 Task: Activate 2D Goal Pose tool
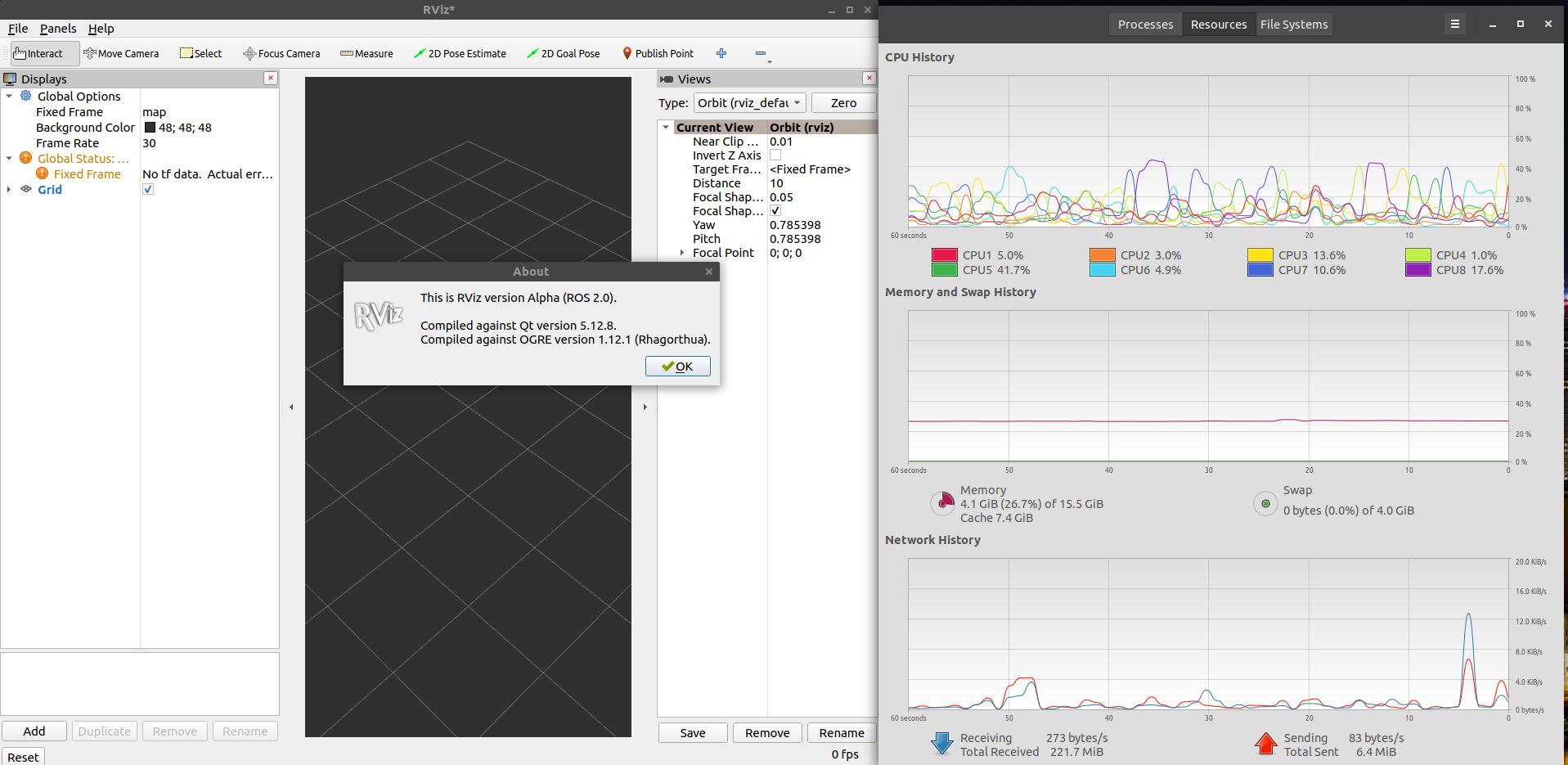click(x=564, y=53)
